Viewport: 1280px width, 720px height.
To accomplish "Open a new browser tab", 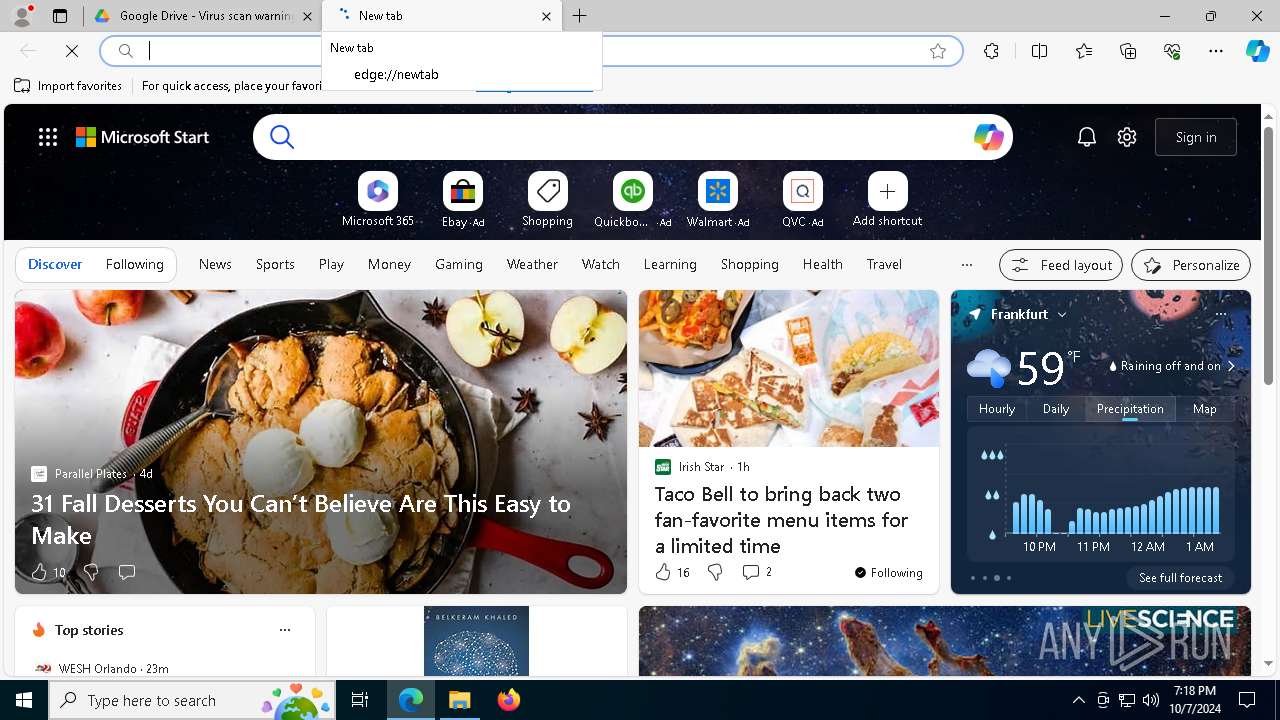I will (580, 16).
